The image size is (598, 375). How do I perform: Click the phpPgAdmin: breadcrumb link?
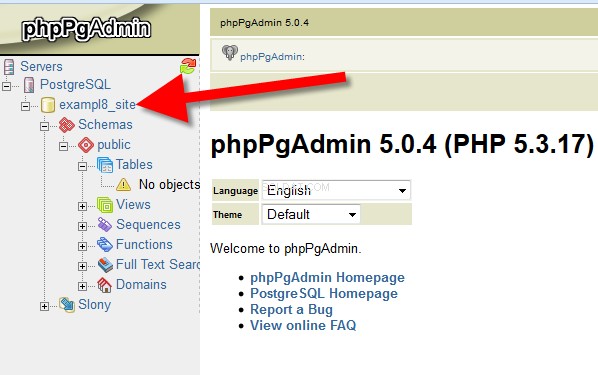(272, 57)
